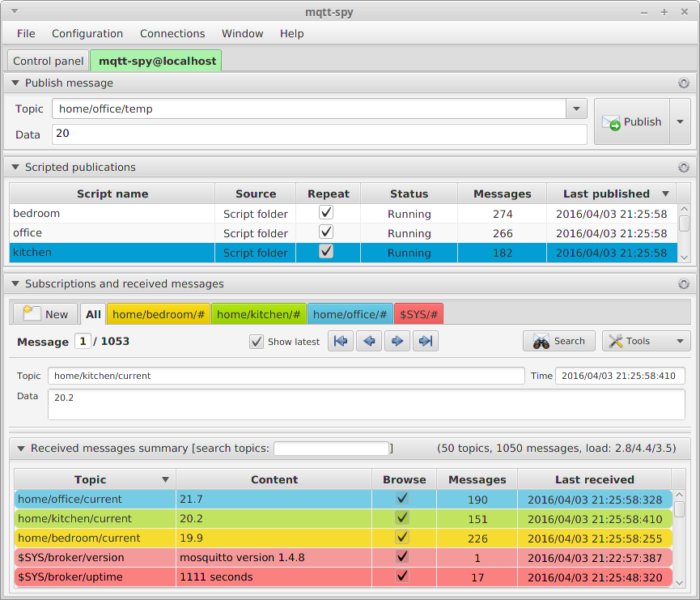700x600 pixels.
Task: Select the mqtt-spy@localhost connection tab
Action: [x=157, y=61]
